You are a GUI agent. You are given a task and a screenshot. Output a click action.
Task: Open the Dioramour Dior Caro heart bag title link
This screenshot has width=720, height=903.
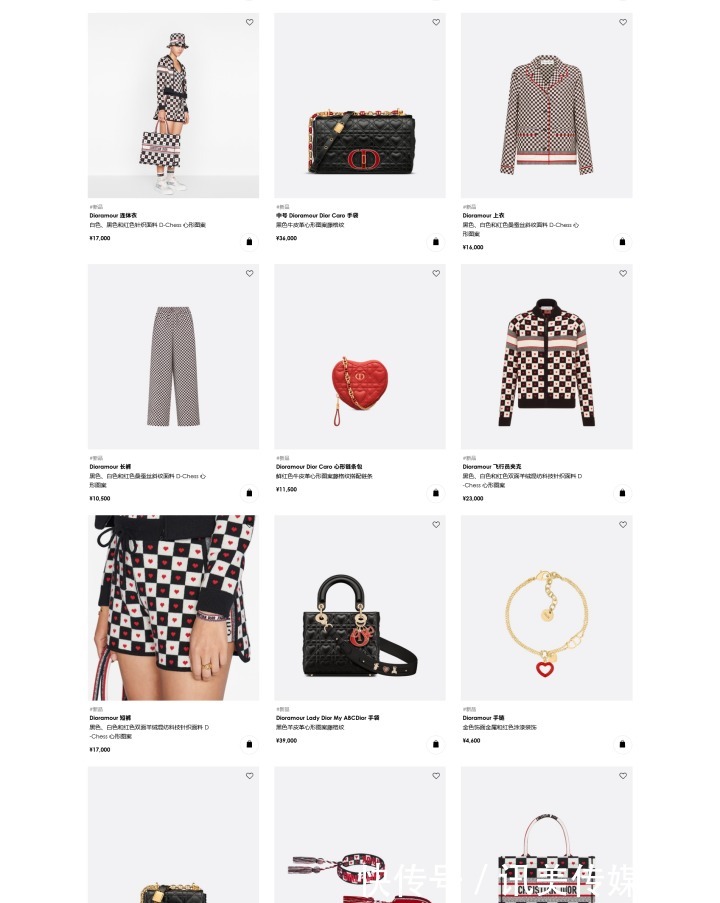pos(319,466)
